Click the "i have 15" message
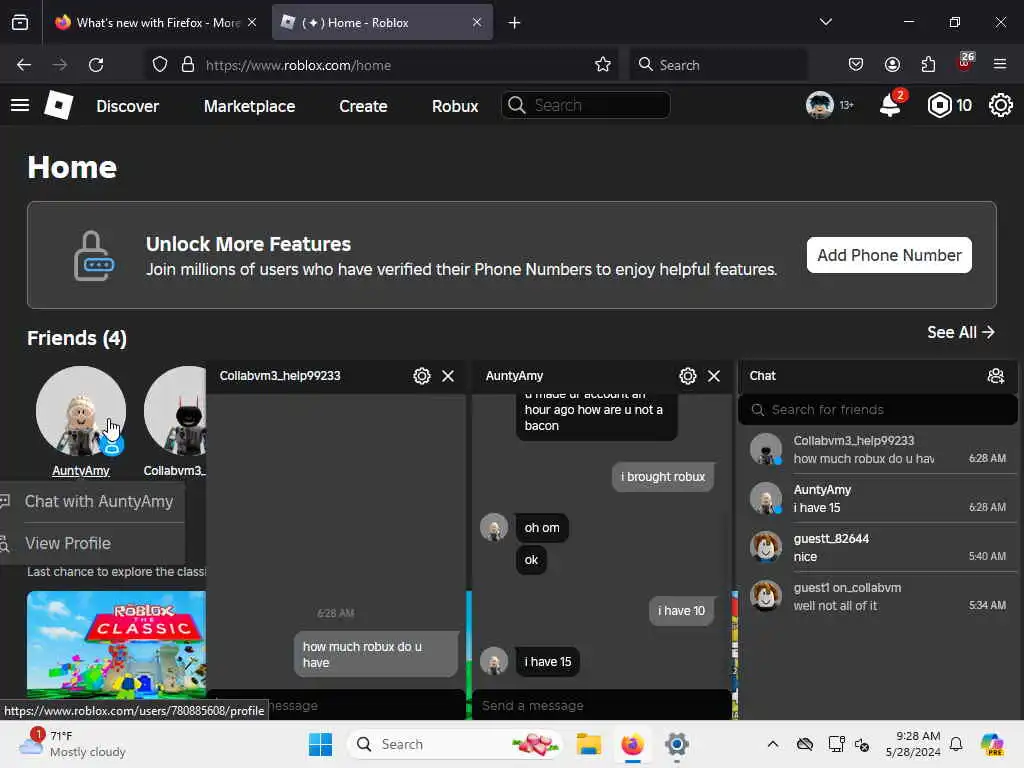This screenshot has width=1024, height=768. click(x=547, y=662)
